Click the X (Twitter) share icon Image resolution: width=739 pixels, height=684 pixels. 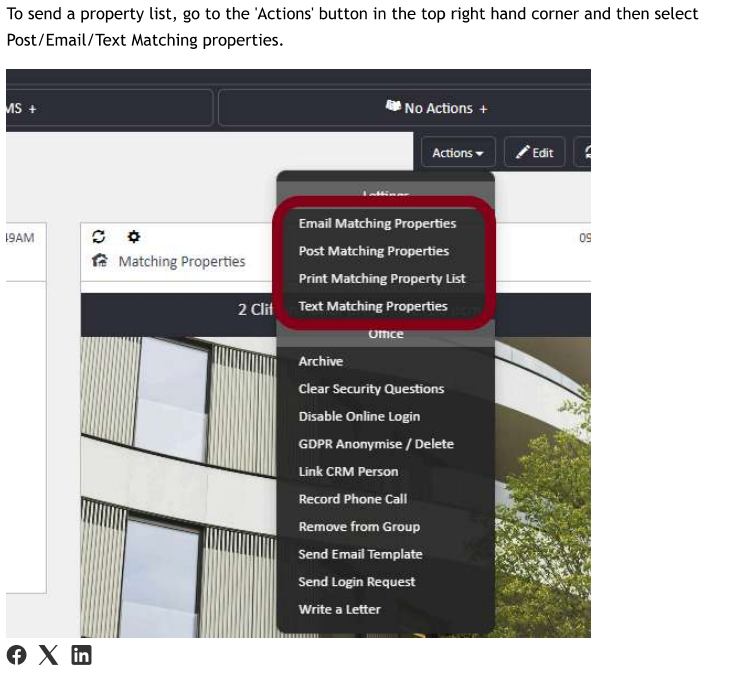(x=48, y=656)
